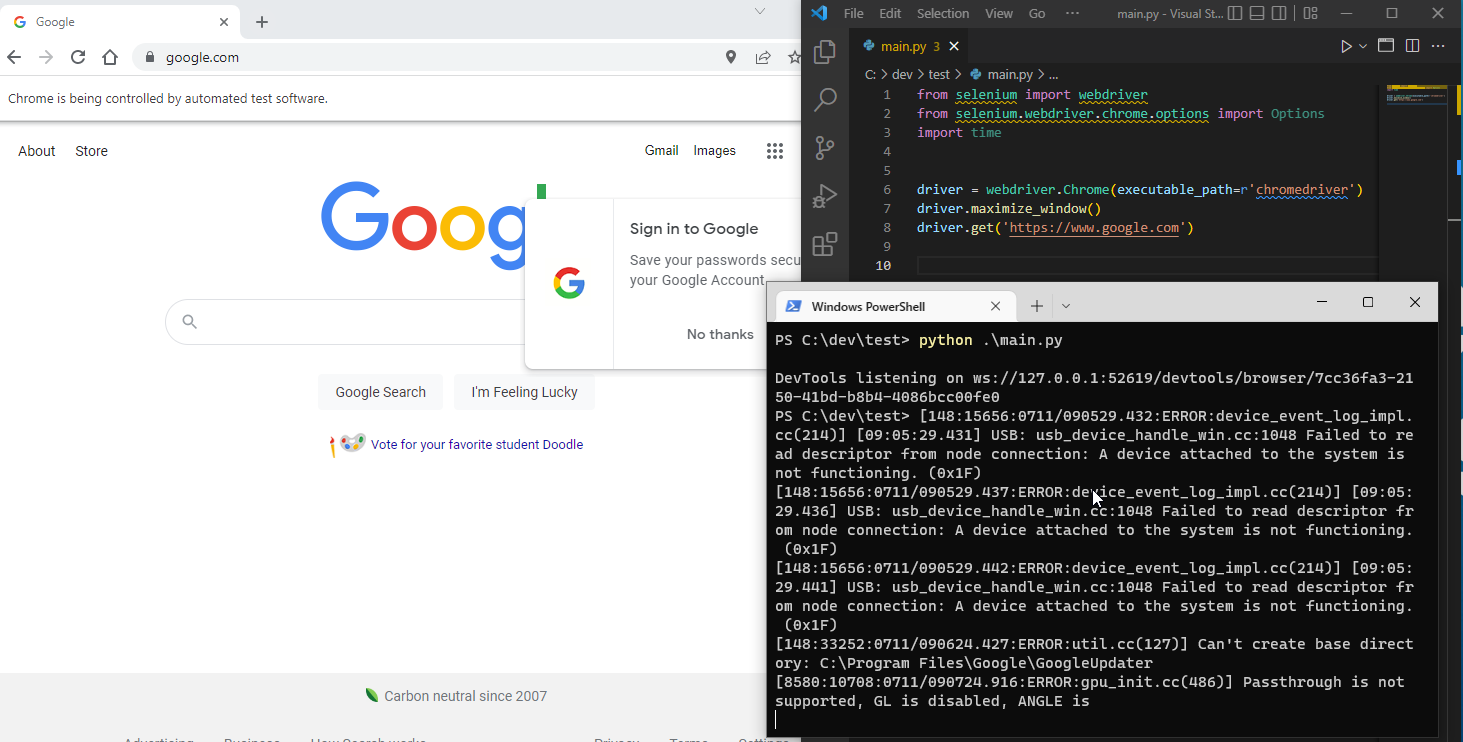Click the 'C:' breadcrumb segment
This screenshot has width=1463, height=742.
(x=870, y=74)
